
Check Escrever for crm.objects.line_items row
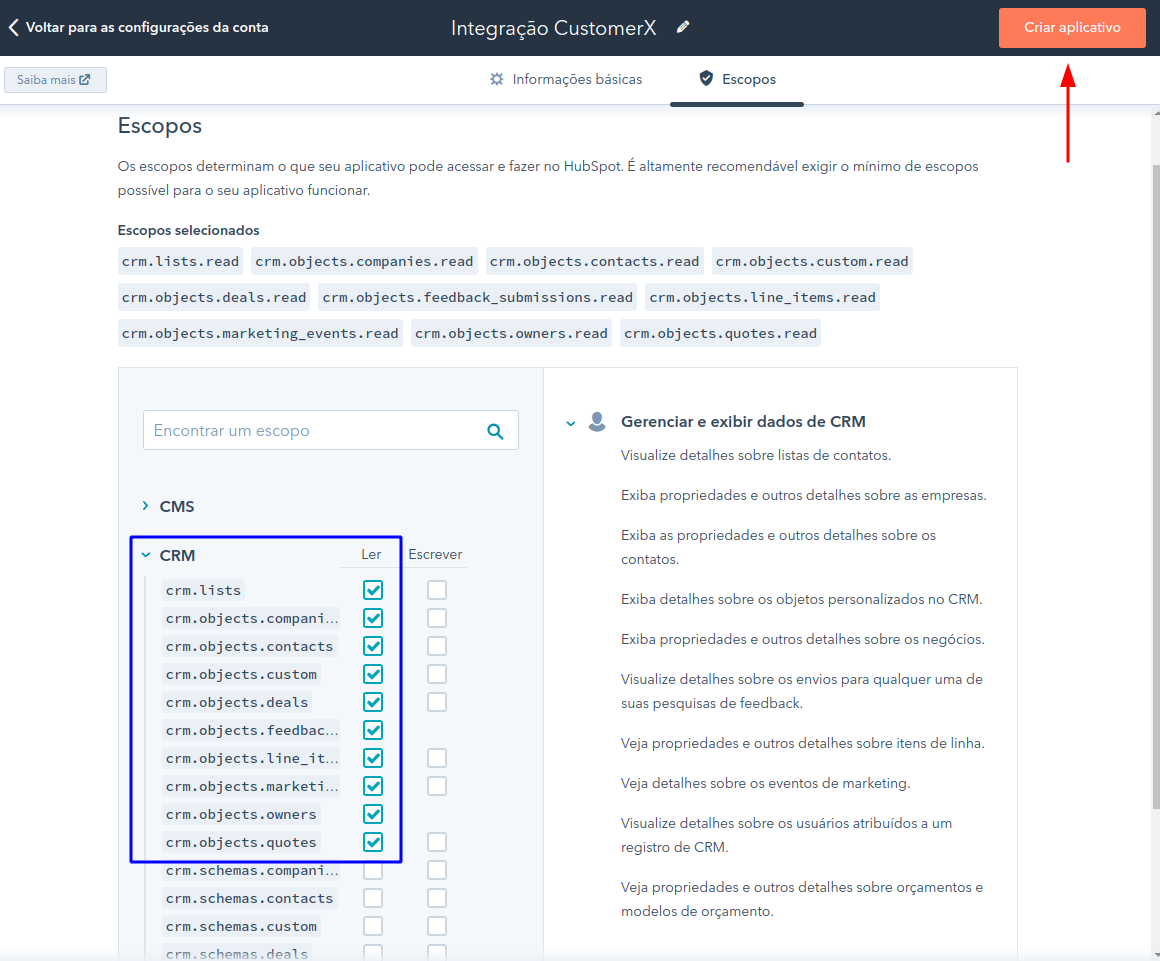(x=436, y=758)
